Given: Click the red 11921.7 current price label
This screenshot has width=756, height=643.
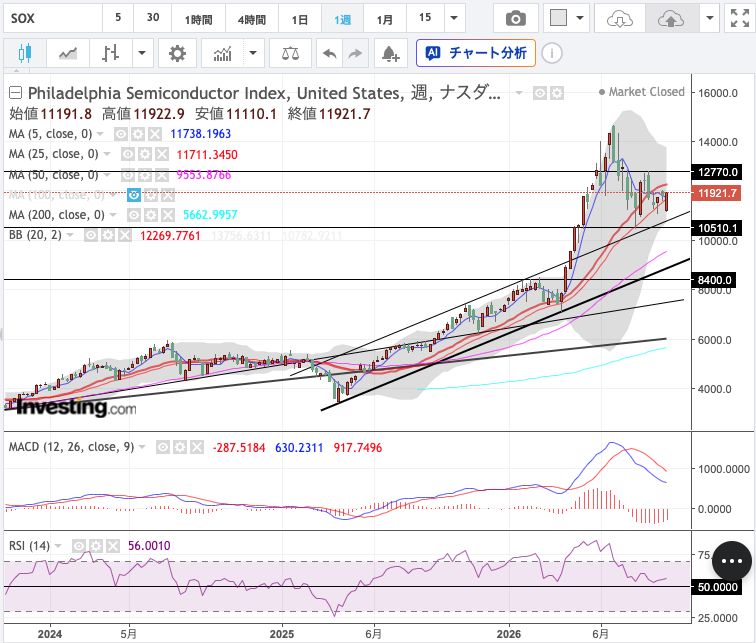Looking at the screenshot, I should 716,193.
